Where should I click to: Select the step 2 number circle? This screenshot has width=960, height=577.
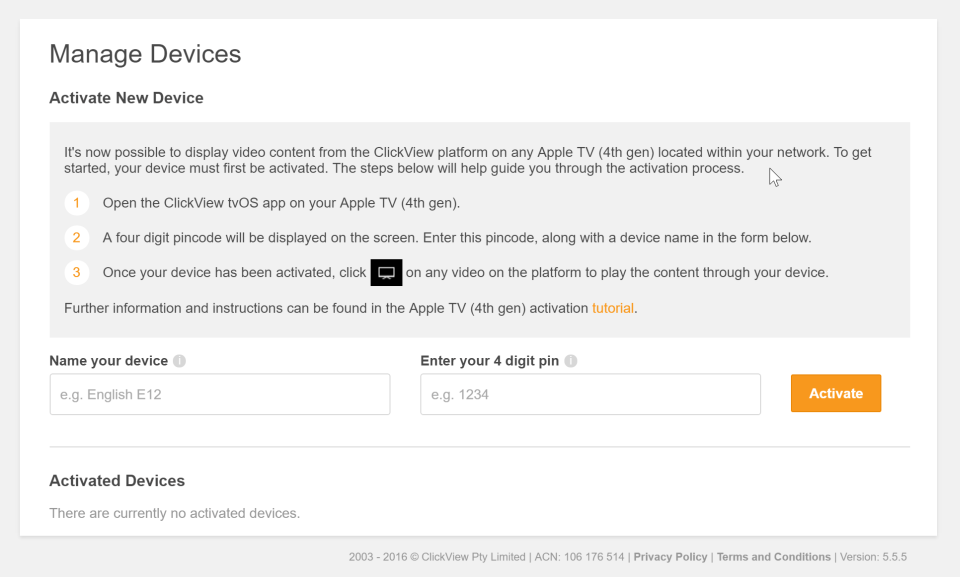pos(76,238)
